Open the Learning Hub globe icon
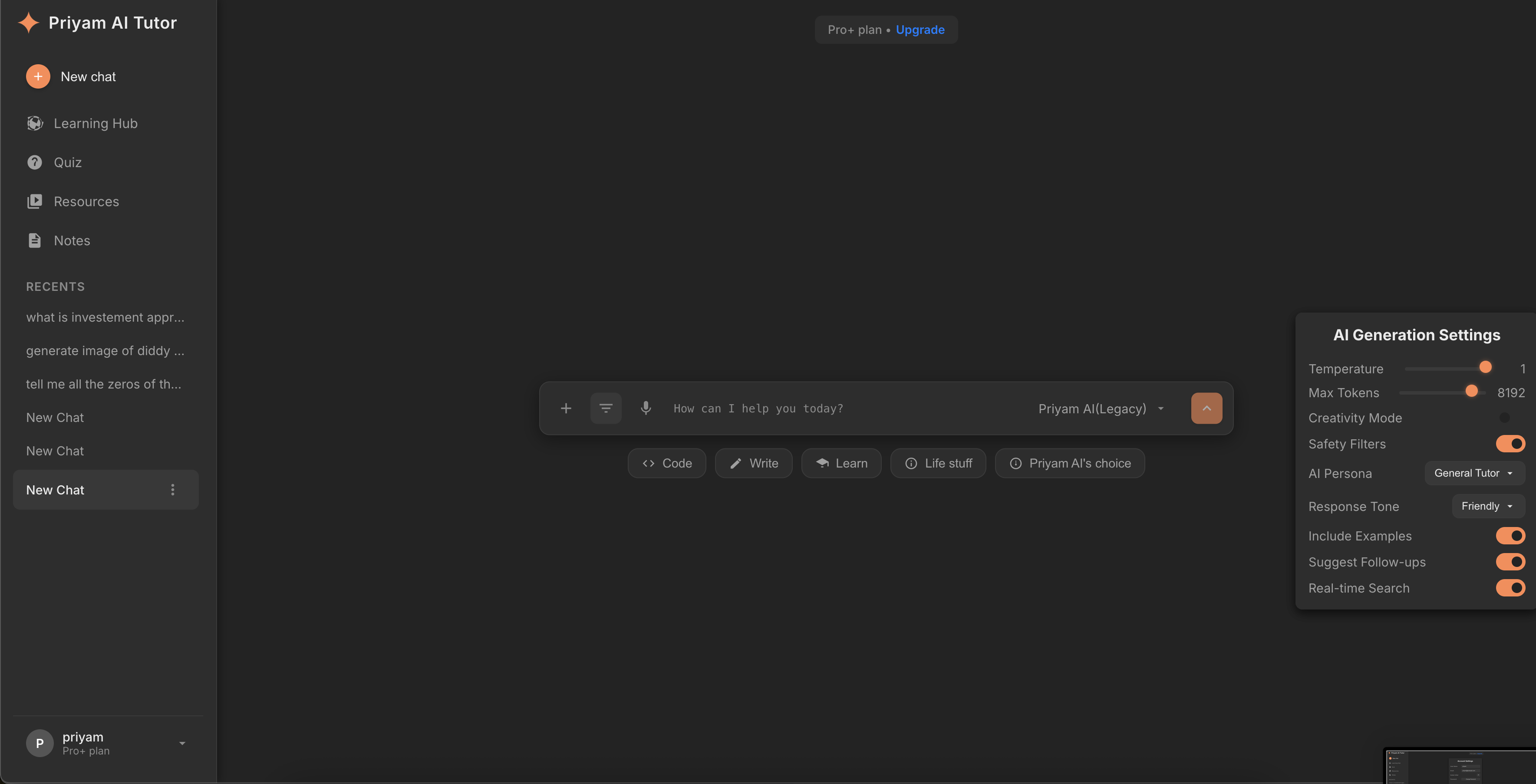 35,123
